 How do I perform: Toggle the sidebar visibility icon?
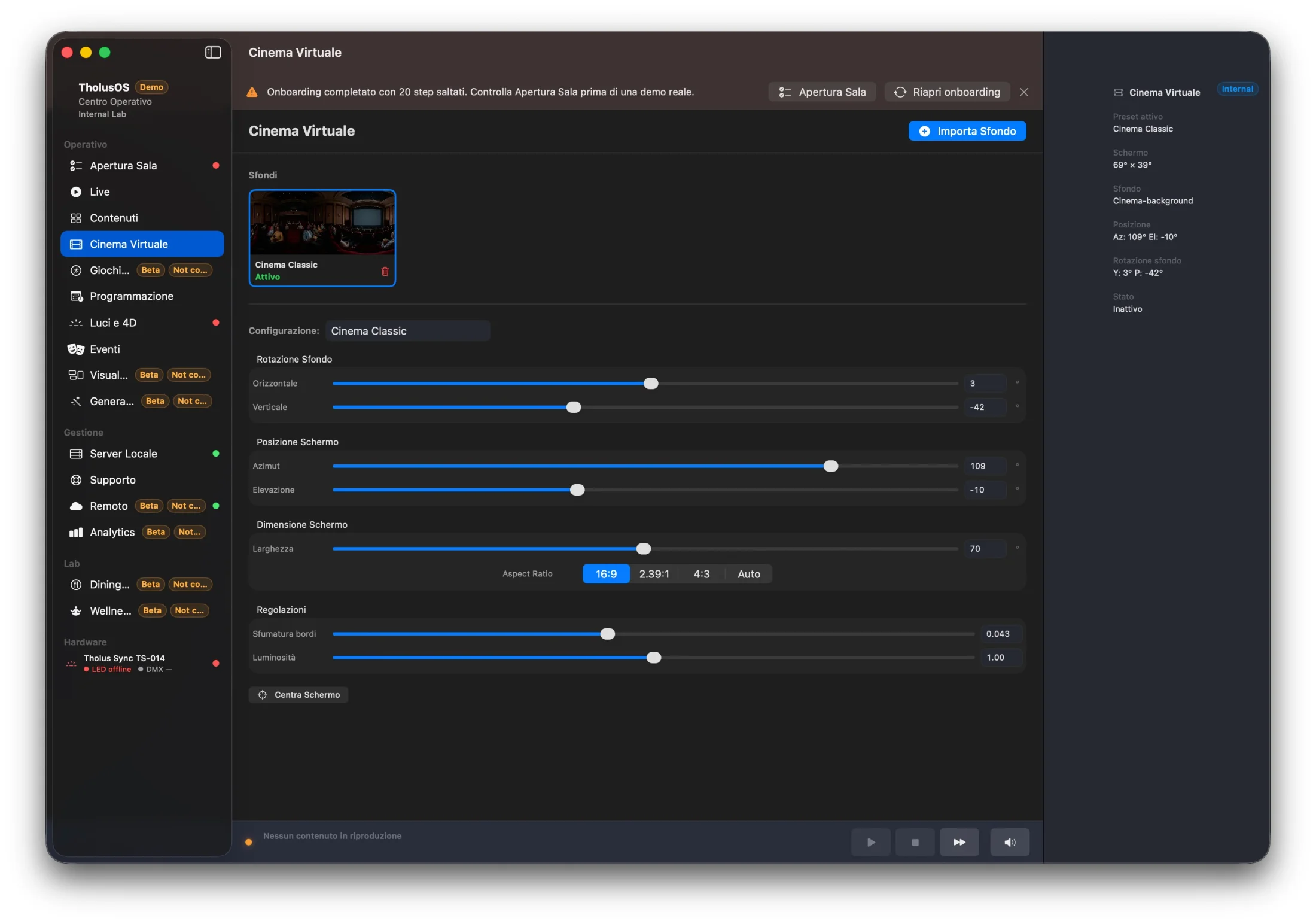coord(213,52)
